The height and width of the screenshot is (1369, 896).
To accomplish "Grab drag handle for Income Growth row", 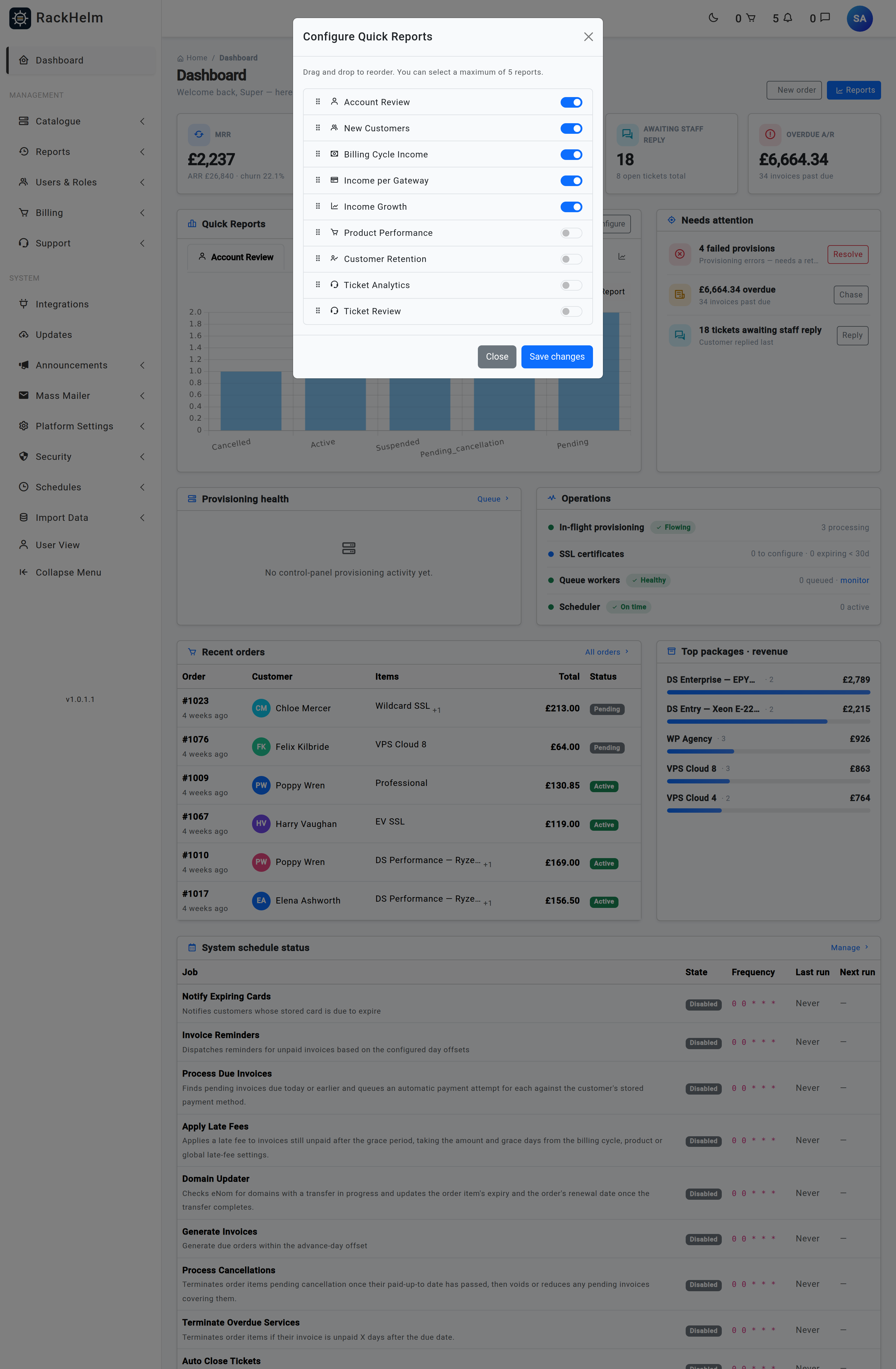I will (x=318, y=207).
